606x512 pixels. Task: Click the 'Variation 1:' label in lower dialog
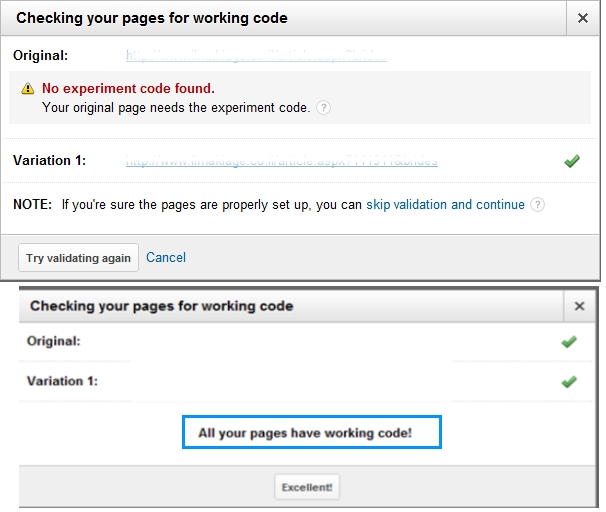click(64, 381)
